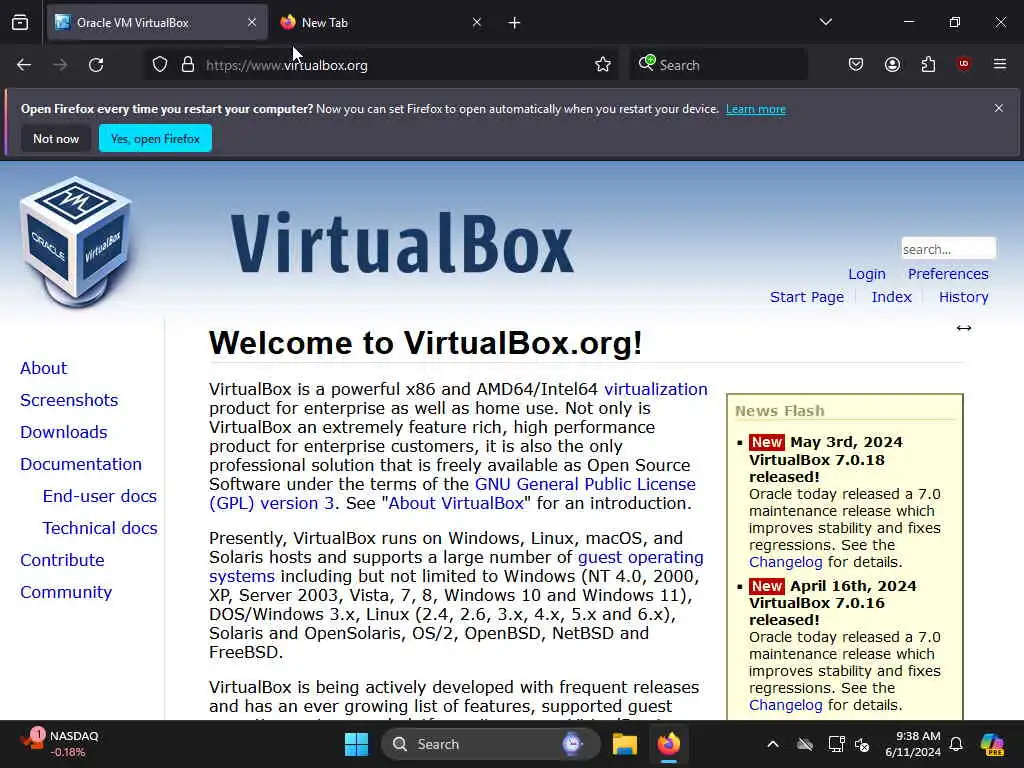This screenshot has width=1024, height=768.
Task: Go back to the previous page
Action: pyautogui.click(x=24, y=65)
